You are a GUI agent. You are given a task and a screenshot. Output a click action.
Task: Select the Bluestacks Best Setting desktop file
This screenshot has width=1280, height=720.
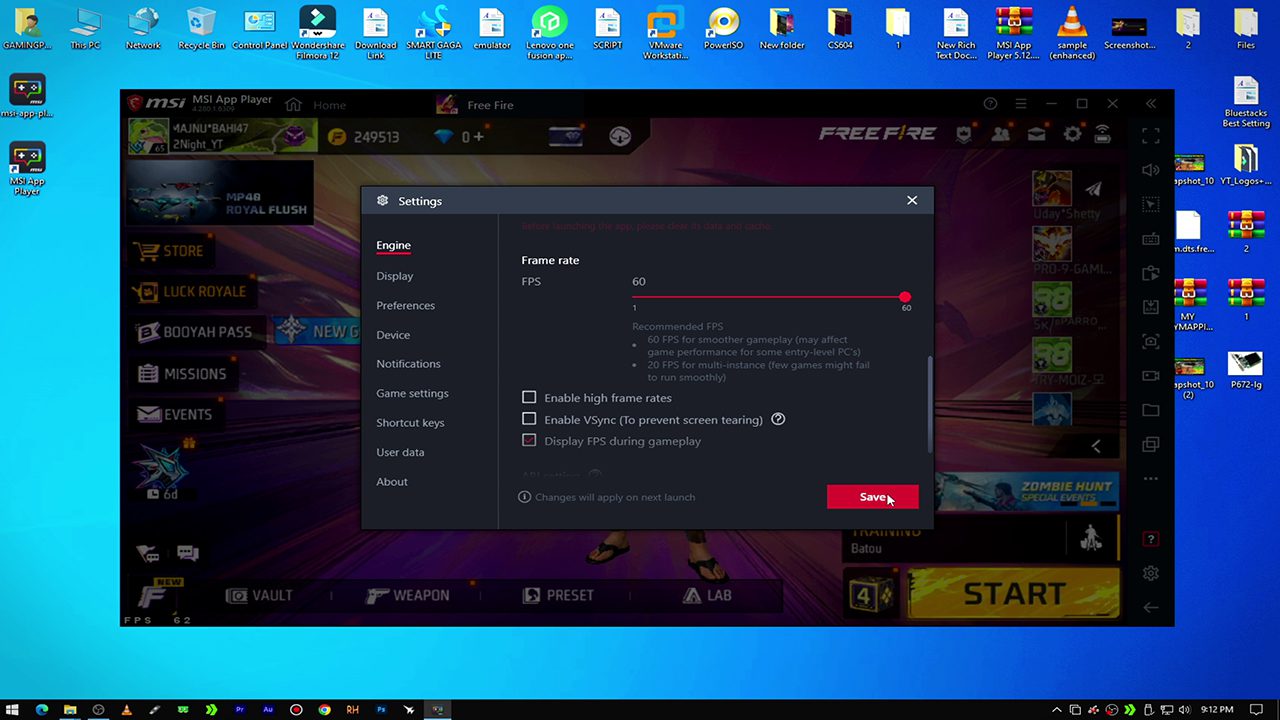1246,102
